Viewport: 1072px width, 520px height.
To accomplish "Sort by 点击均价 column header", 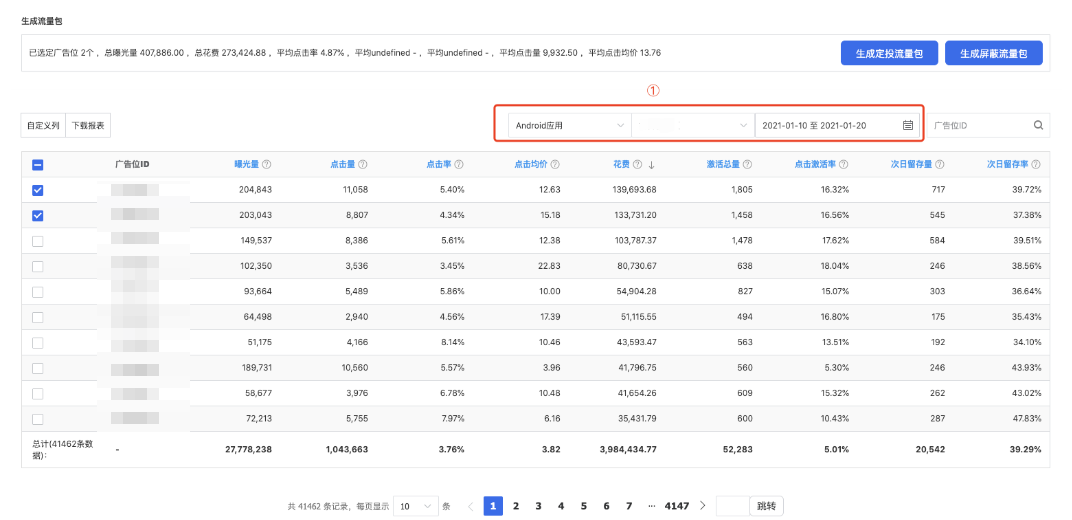I will pyautogui.click(x=531, y=165).
